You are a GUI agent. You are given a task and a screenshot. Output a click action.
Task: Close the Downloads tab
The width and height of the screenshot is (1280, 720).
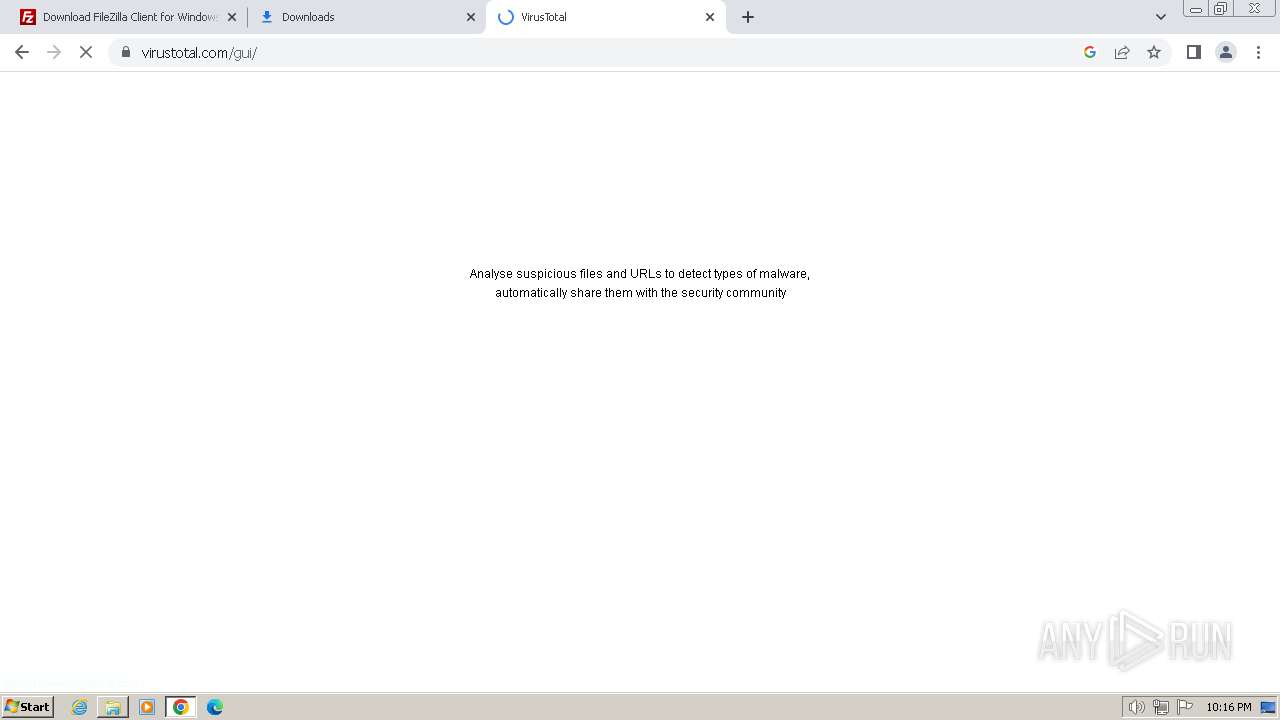pyautogui.click(x=471, y=17)
